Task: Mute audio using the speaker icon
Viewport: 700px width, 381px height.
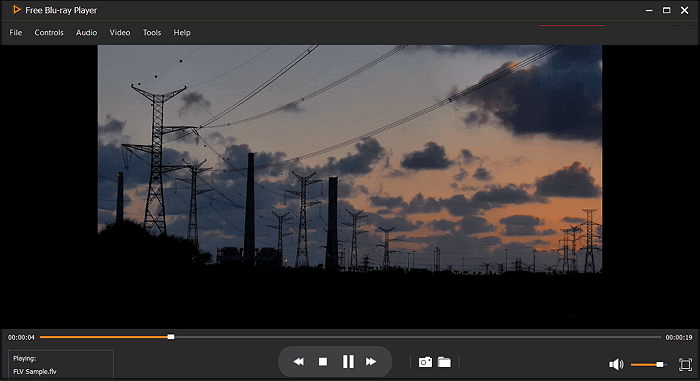Action: point(616,364)
